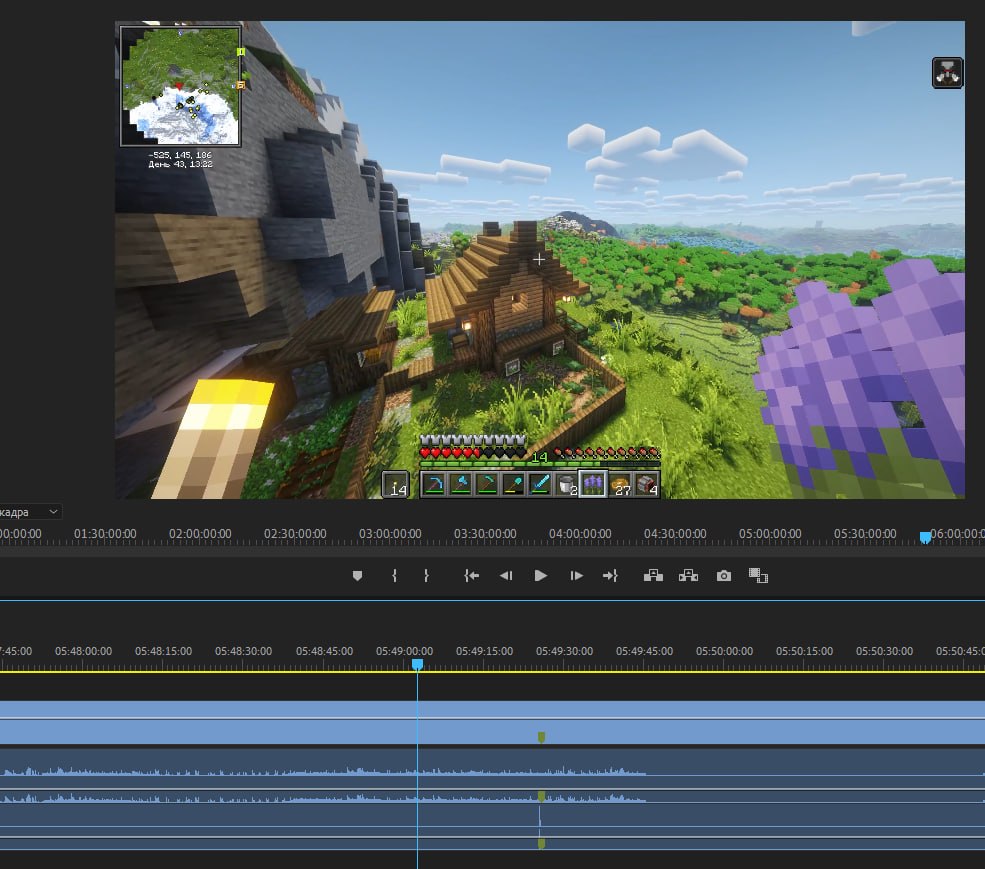
Task: Jump to the Out point
Action: (610, 576)
